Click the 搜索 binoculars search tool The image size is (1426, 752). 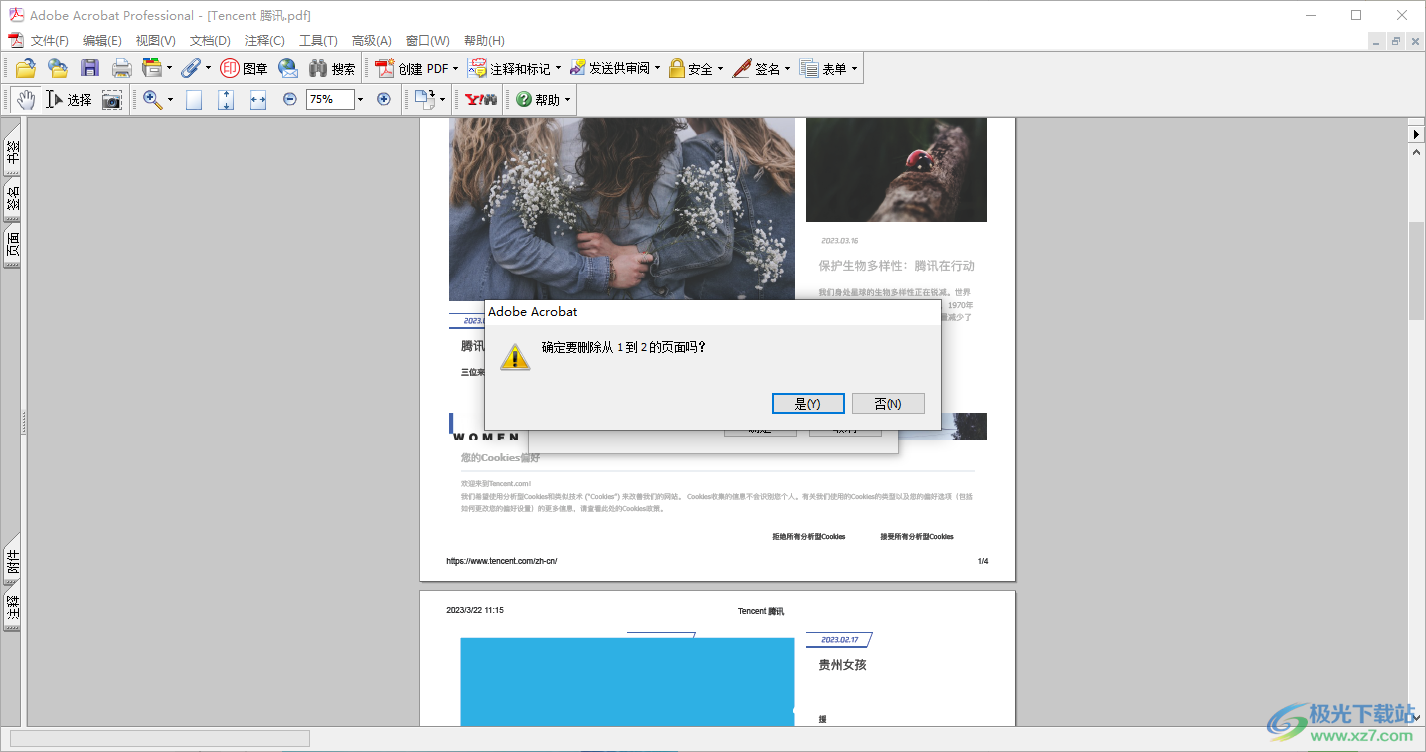pyautogui.click(x=332, y=68)
